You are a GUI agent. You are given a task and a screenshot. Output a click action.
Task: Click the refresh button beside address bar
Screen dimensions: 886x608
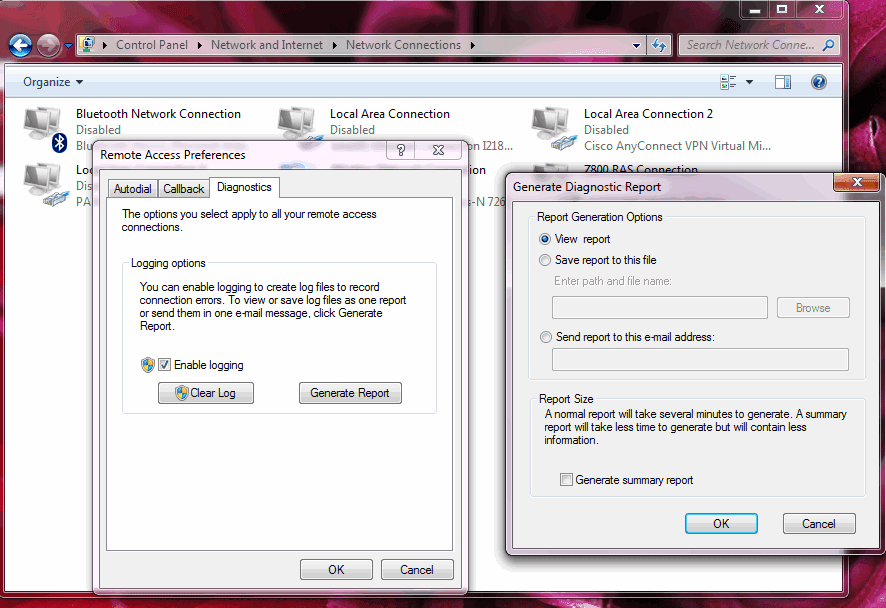[659, 45]
